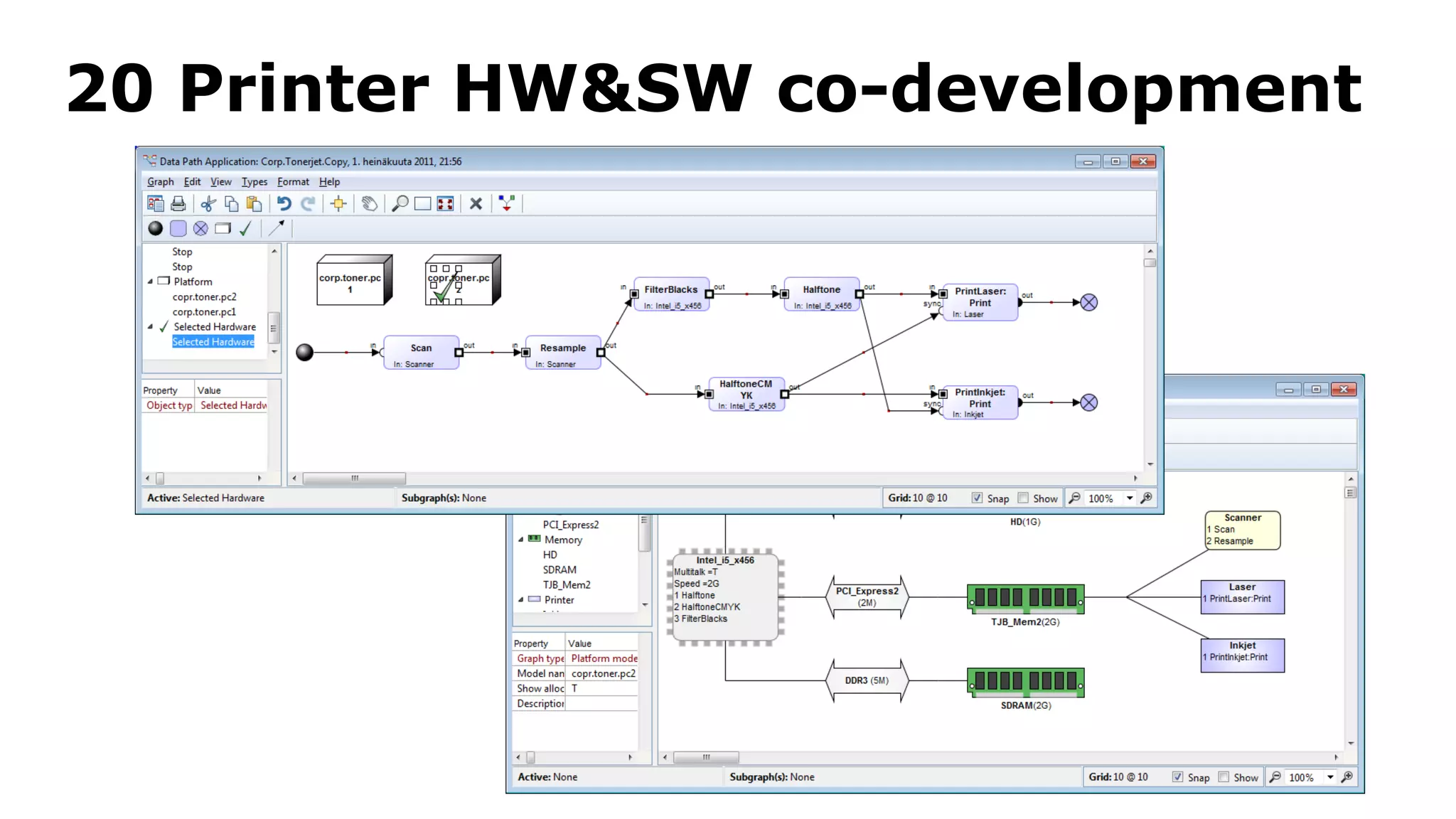The image size is (1456, 819).
Task: Open the 100% zoom dropdown in the top window
Action: pos(1129,498)
